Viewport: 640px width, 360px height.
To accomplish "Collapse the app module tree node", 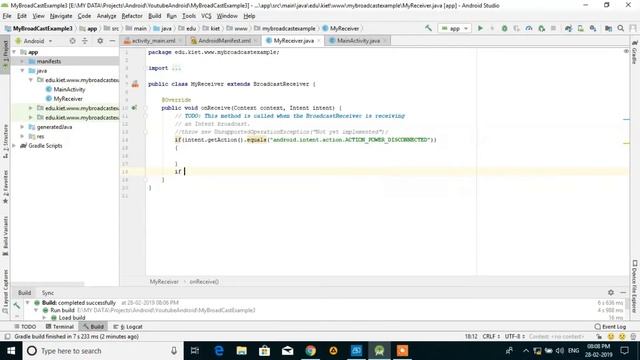I will [x=14, y=52].
